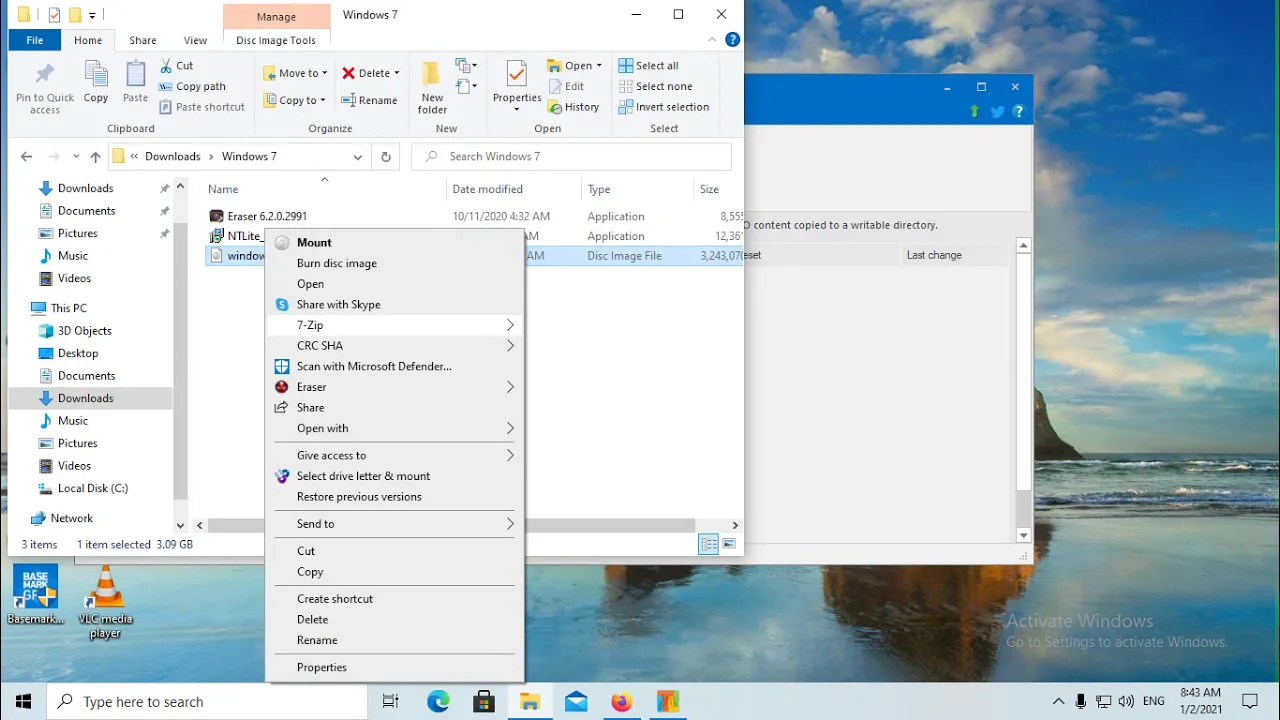The image size is (1280, 720).
Task: Expand the Give access to submenu
Action: coord(394,455)
